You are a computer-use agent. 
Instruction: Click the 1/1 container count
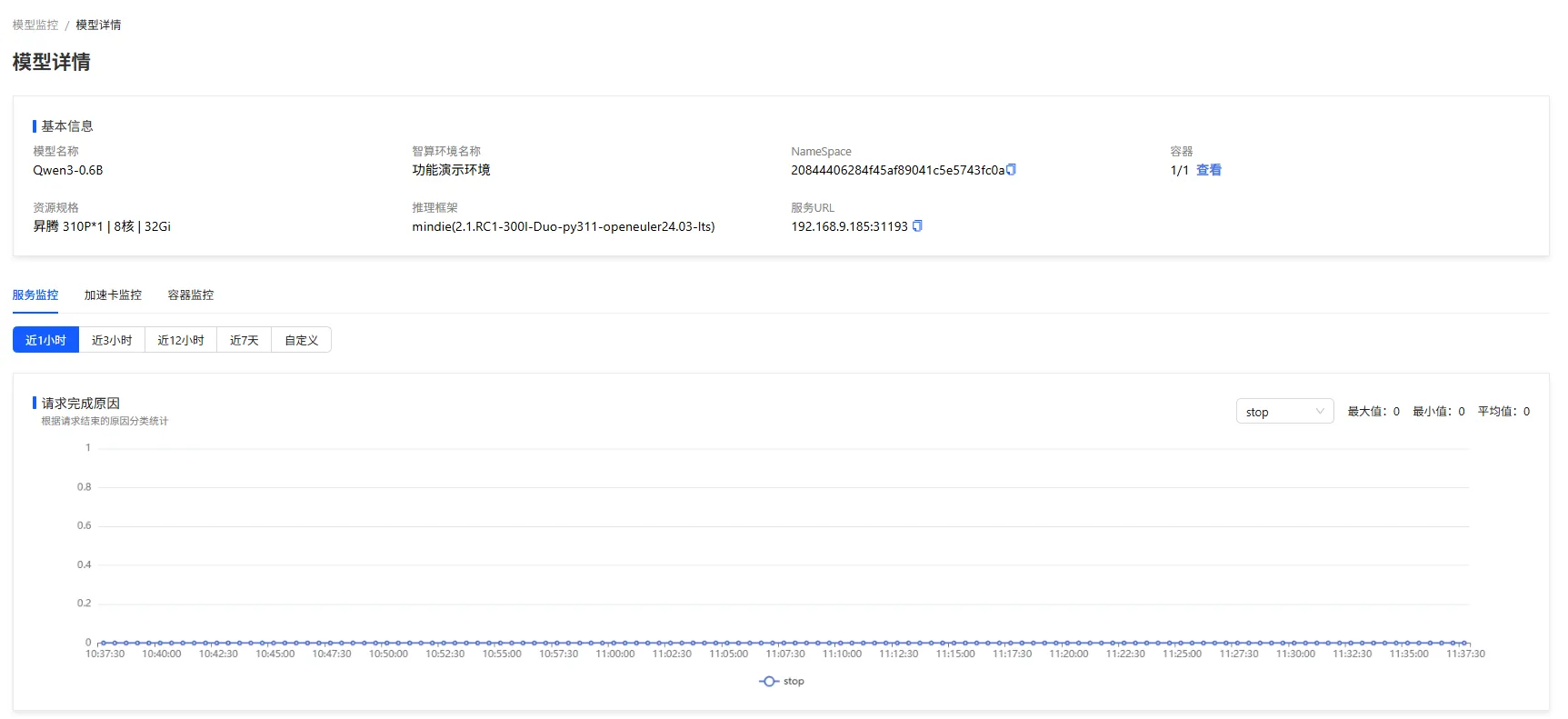1180,170
